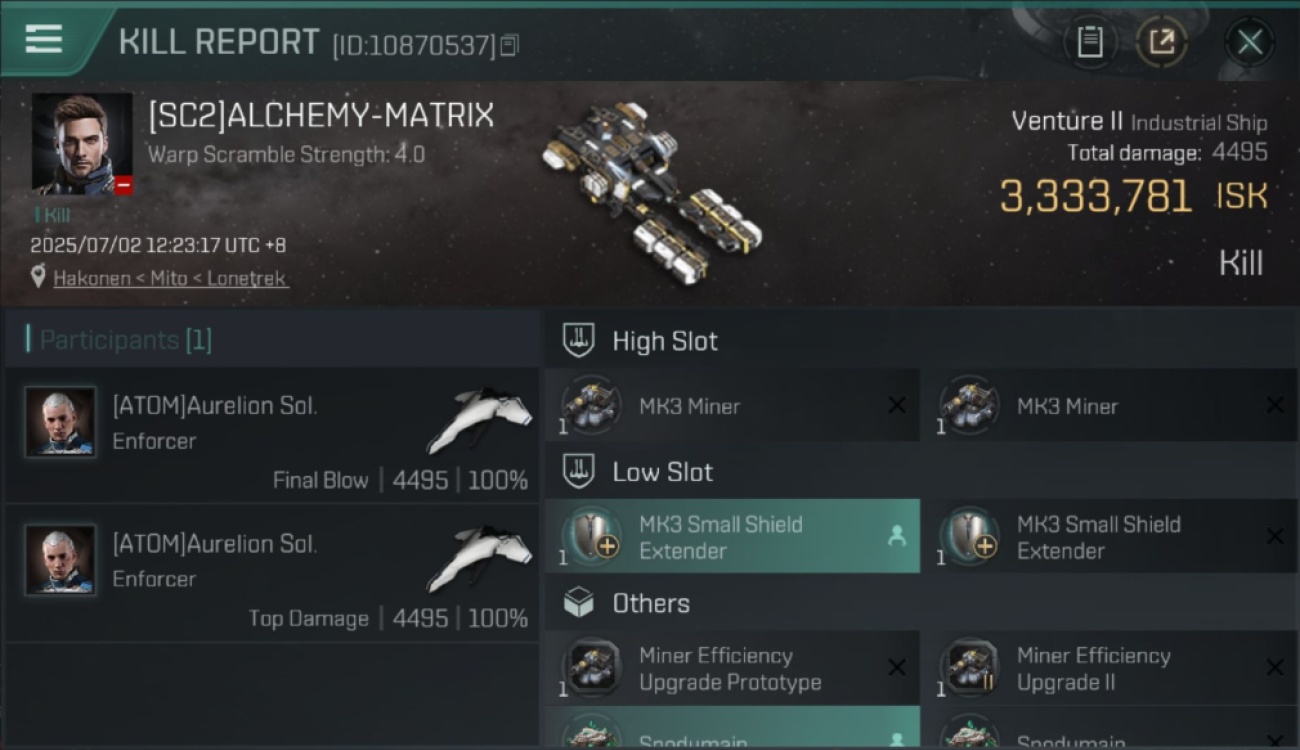Screen dimensions: 1300x750
Task: Select the first MK3 Miner module
Action: pos(732,406)
